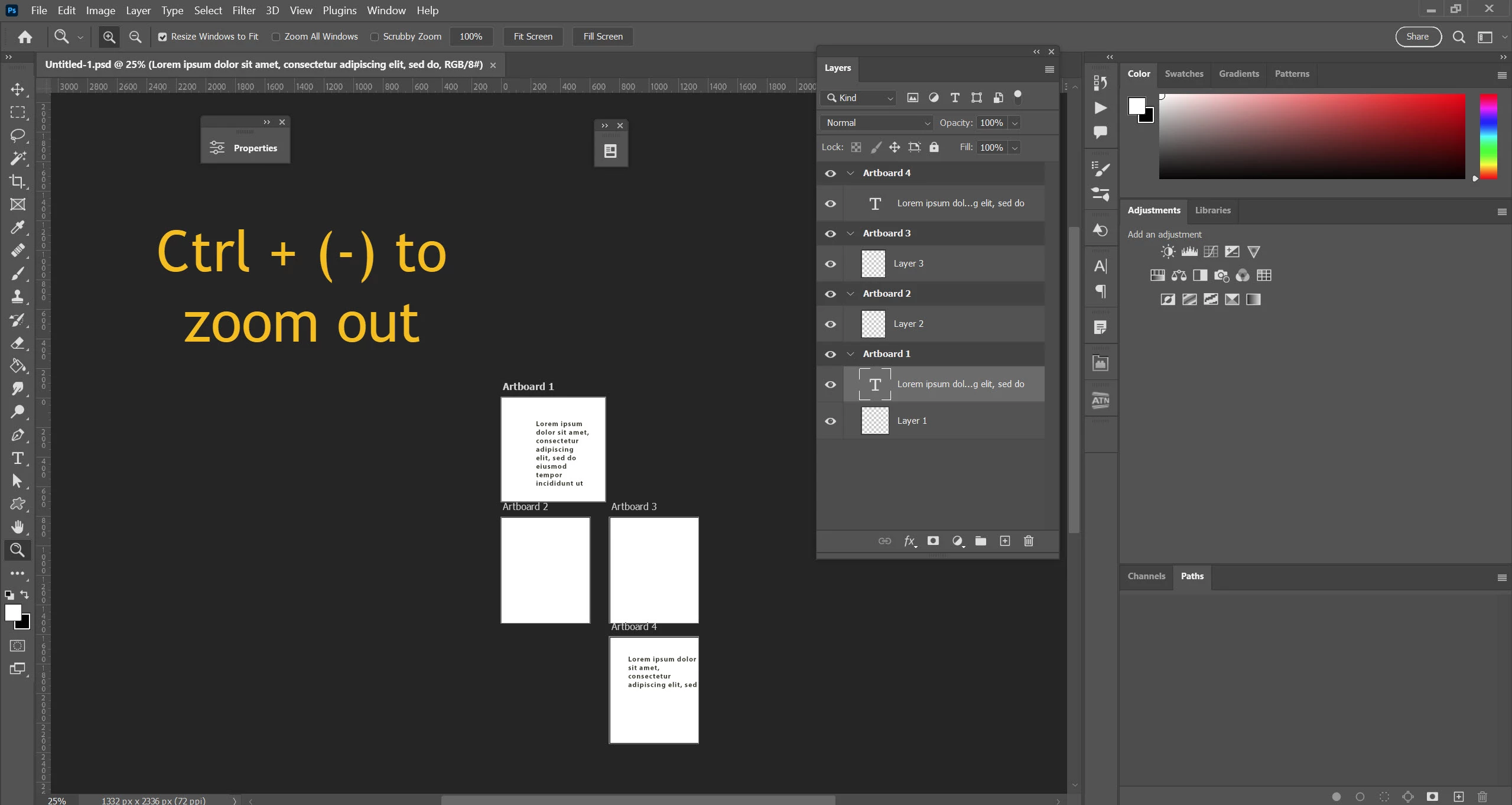The width and height of the screenshot is (1512, 805).
Task: Click the Fit Screen button
Action: [x=533, y=37]
